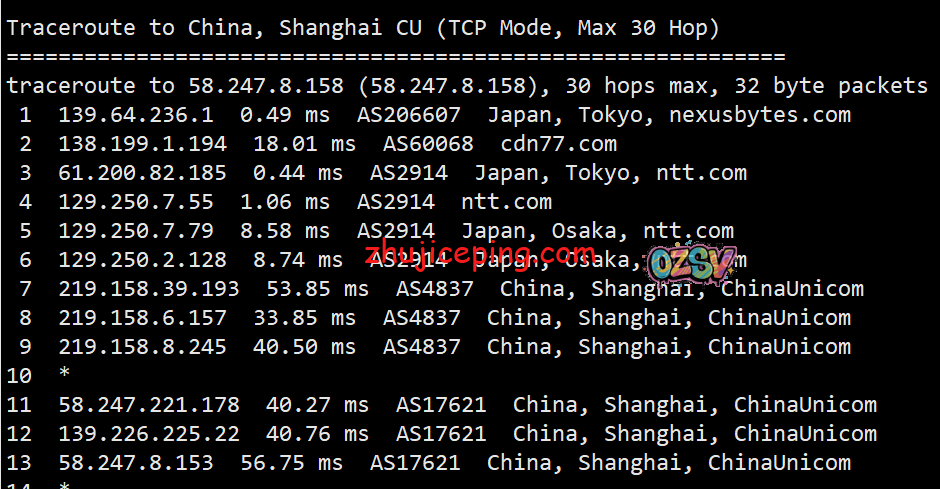This screenshot has width=940, height=489.
Task: Click the 53.85 ms latency value
Action: pos(310,289)
